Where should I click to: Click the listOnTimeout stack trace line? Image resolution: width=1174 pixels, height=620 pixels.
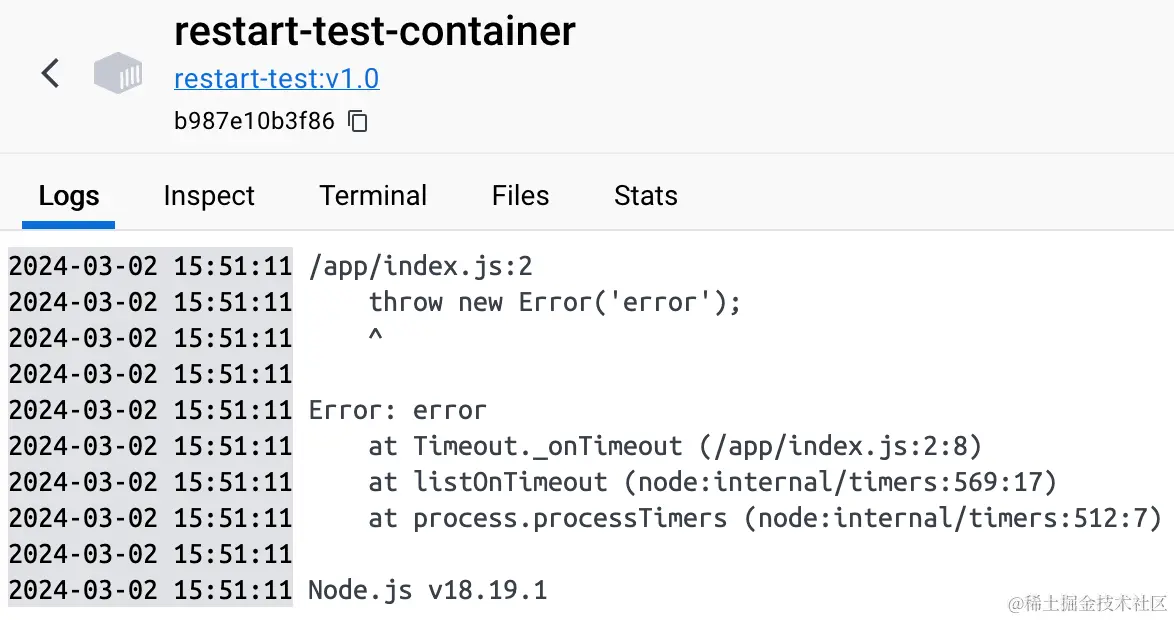pos(712,482)
